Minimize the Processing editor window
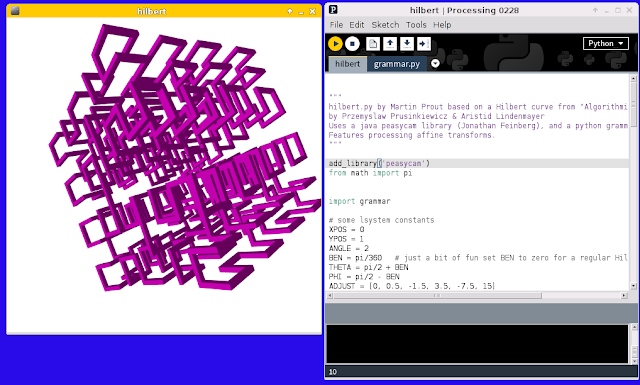 [607, 10]
